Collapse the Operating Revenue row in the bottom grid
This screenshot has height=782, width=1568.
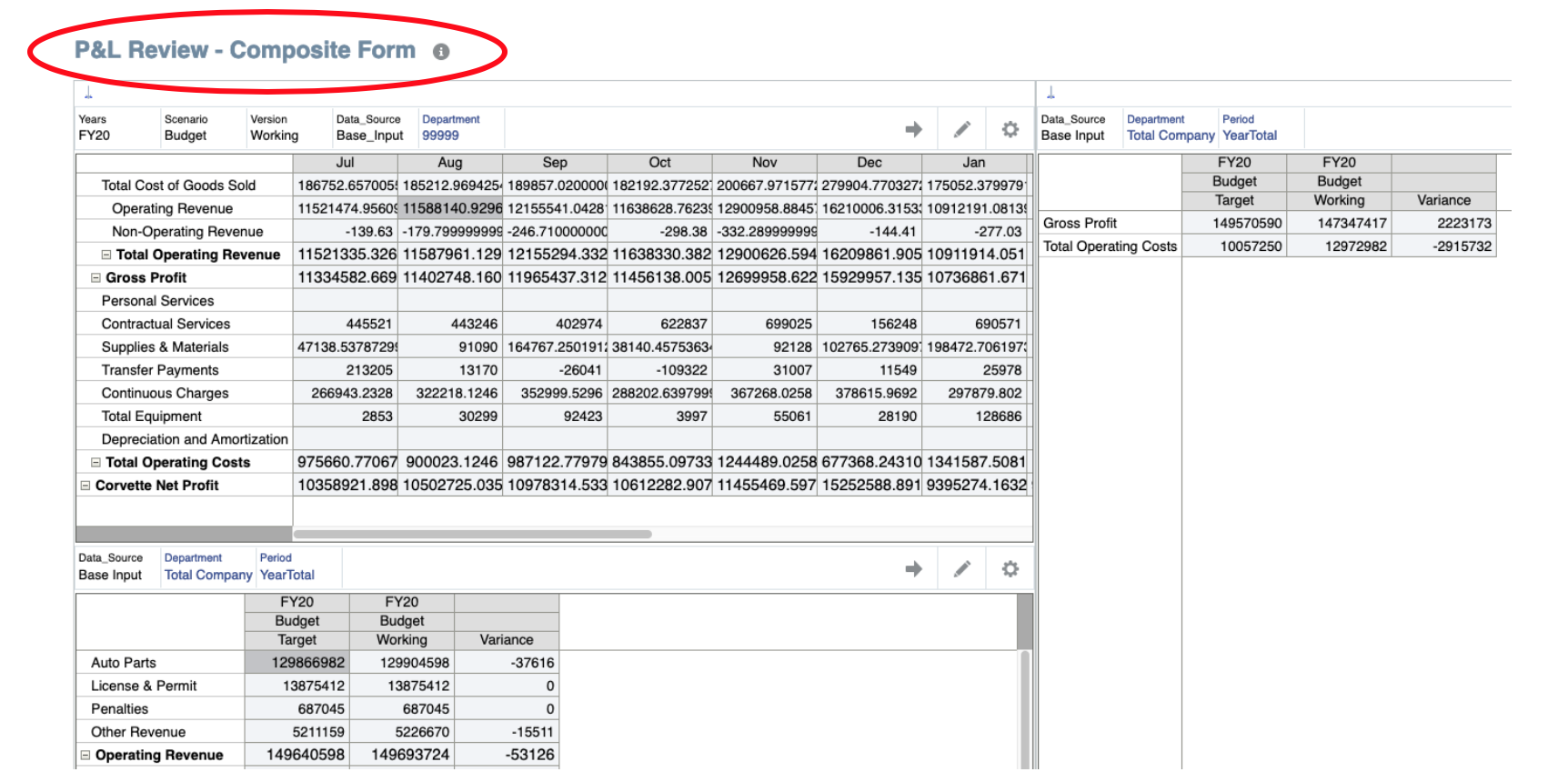pyautogui.click(x=85, y=755)
